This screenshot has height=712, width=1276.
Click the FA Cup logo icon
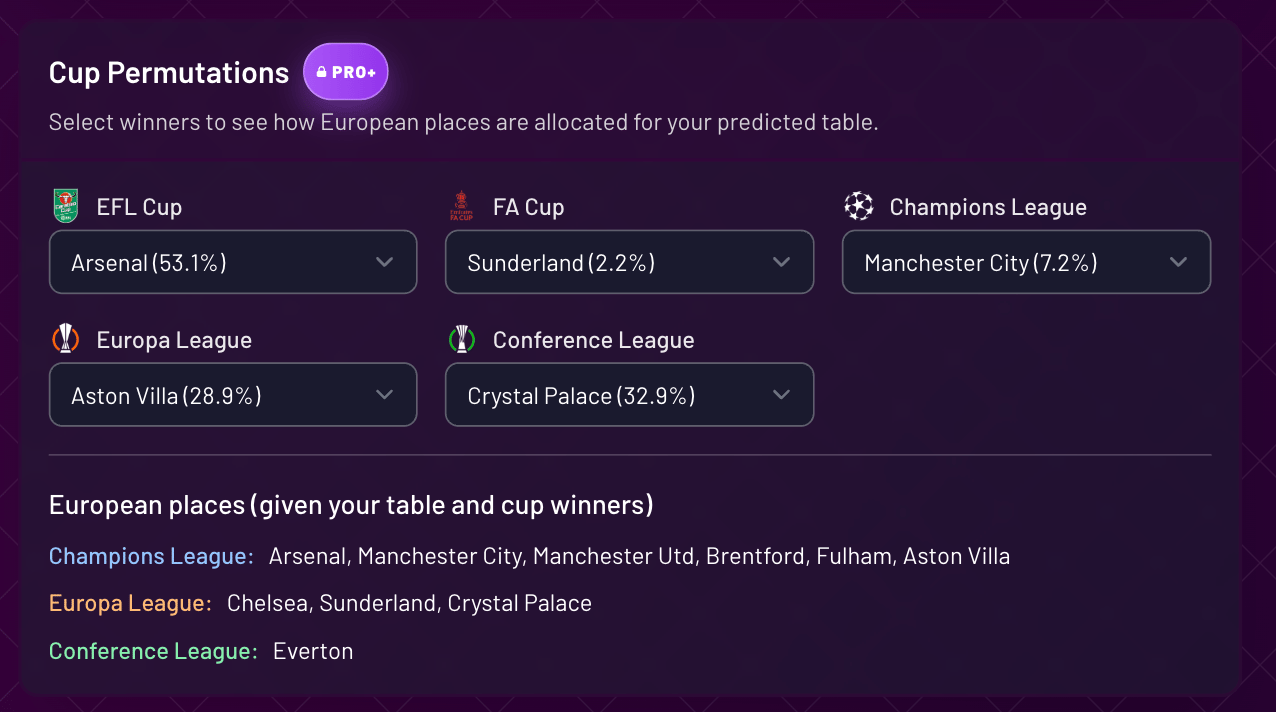click(461, 207)
